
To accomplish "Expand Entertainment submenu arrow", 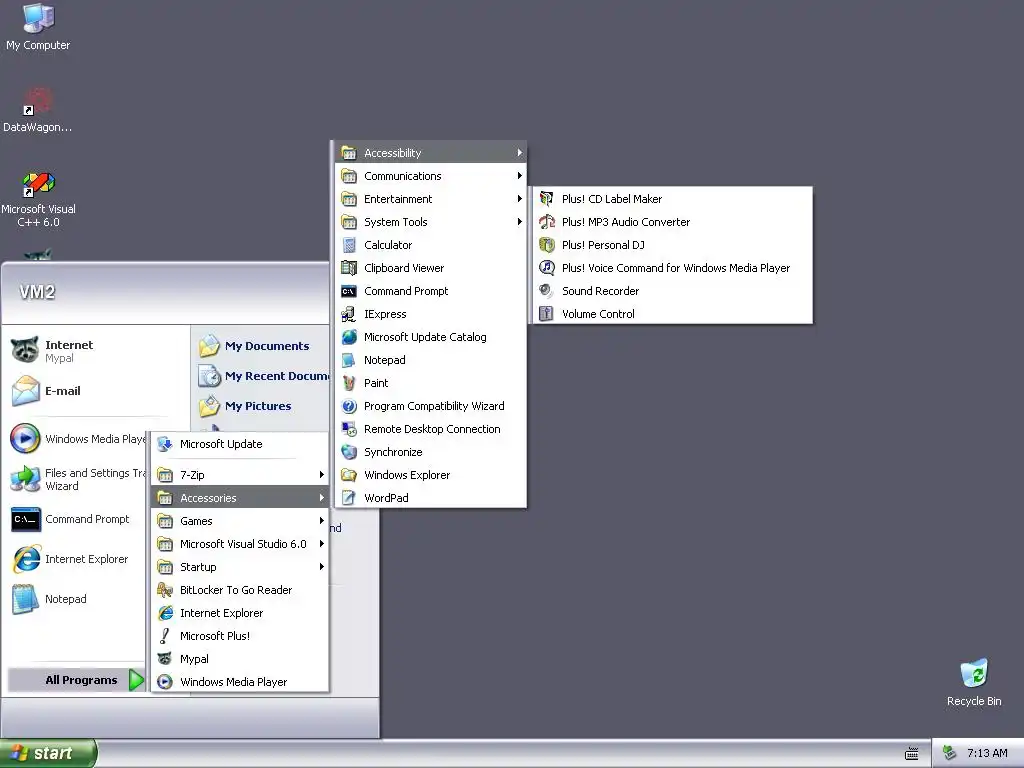I will [519, 199].
